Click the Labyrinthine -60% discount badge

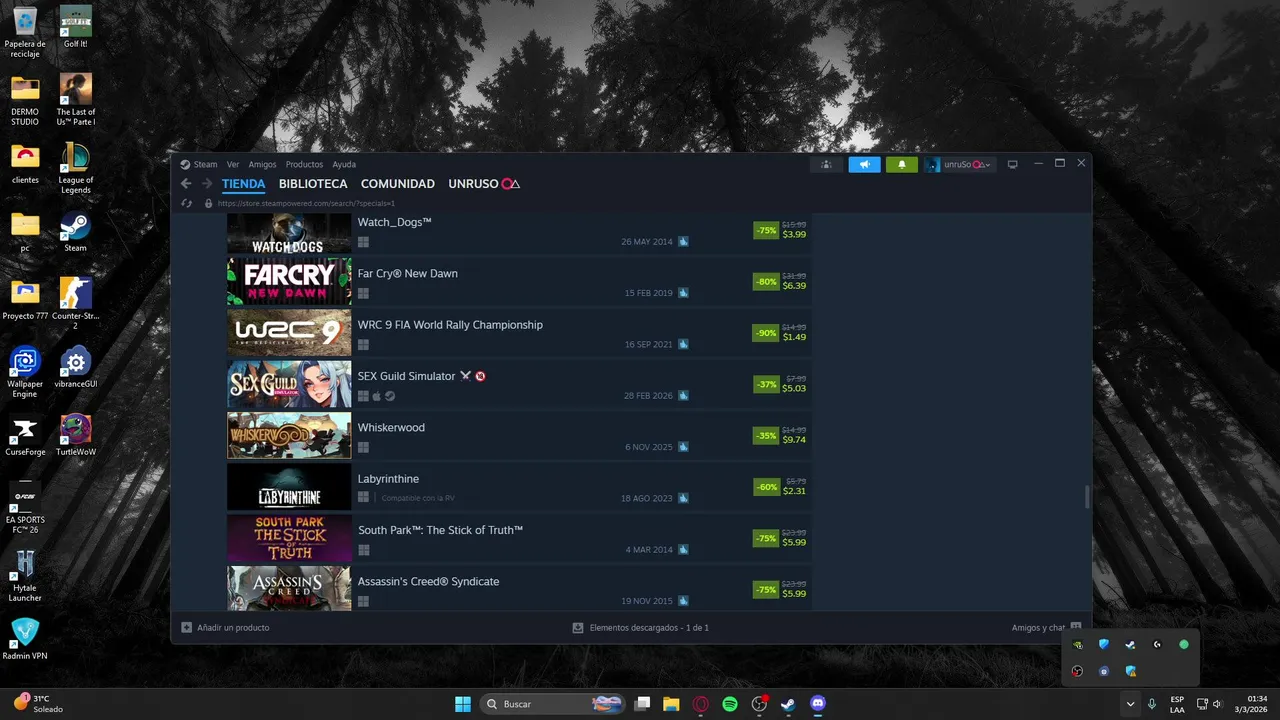tap(766, 487)
